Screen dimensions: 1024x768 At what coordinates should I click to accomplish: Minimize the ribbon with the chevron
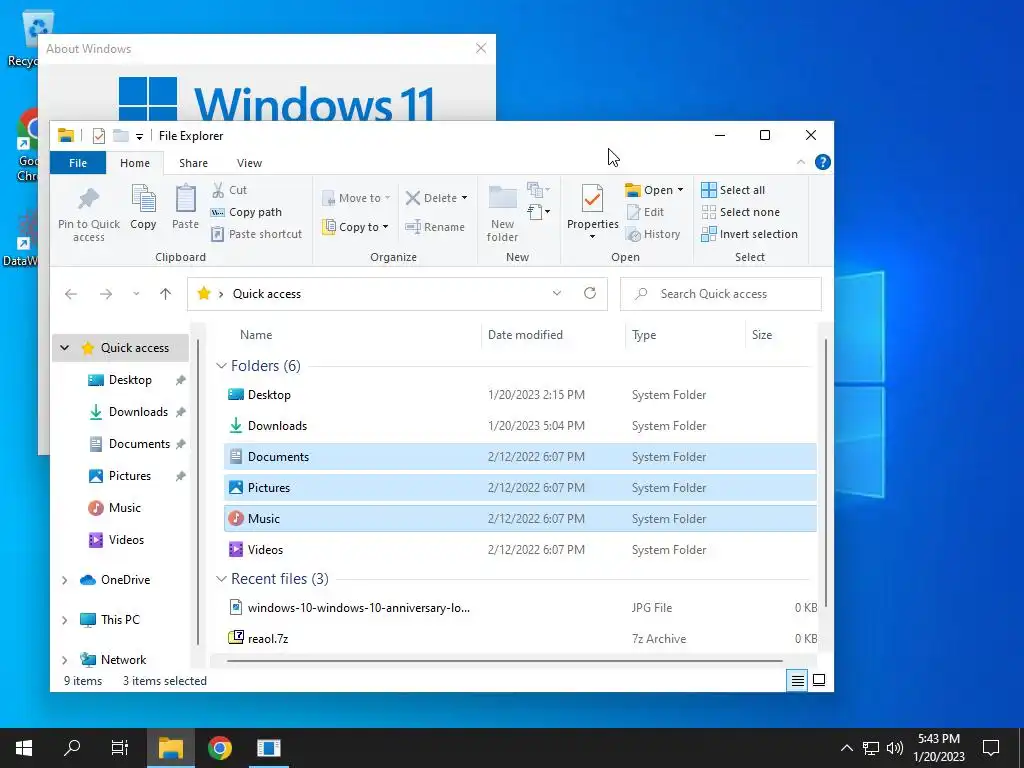click(x=801, y=163)
